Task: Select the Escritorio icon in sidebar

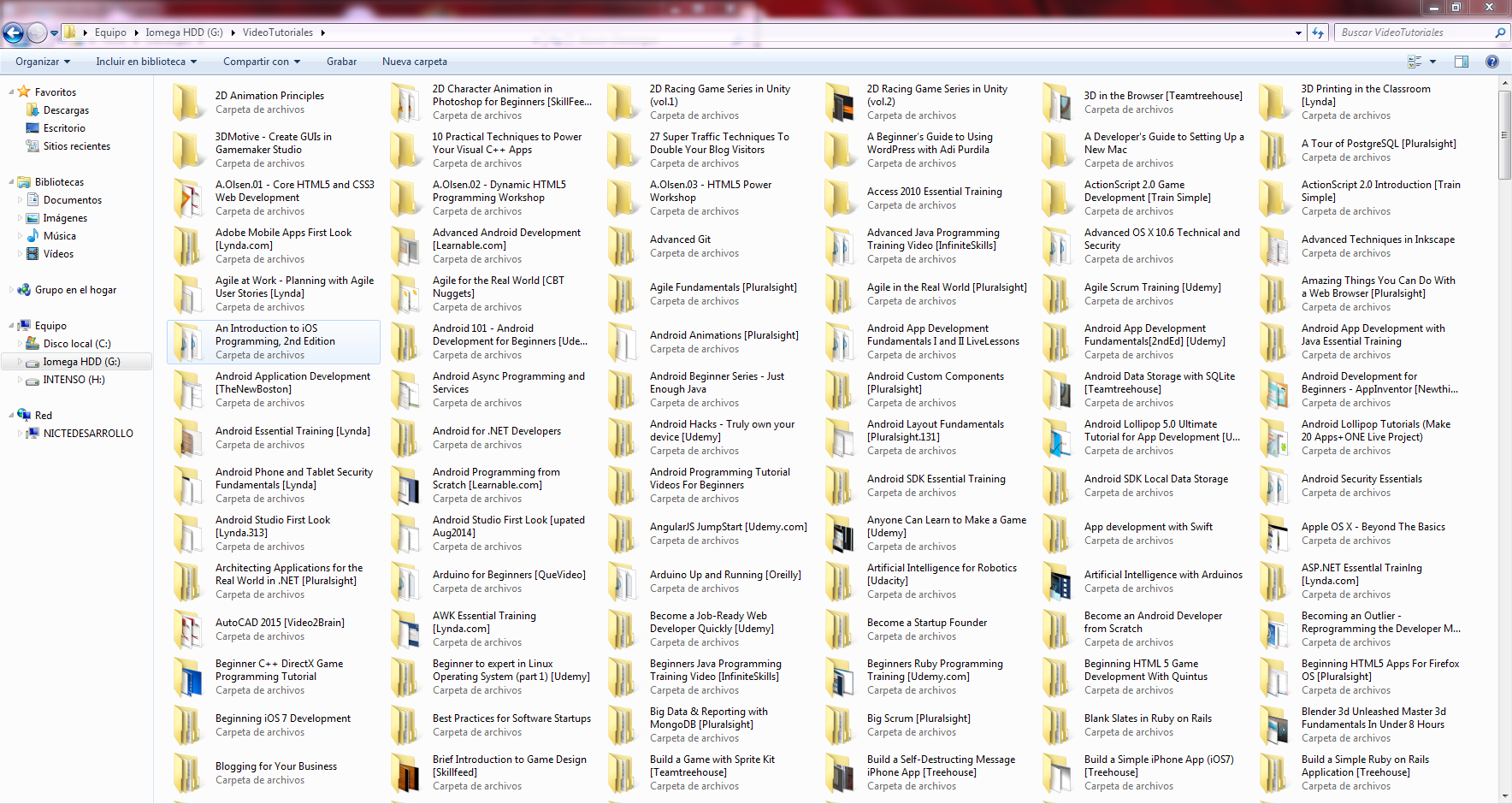Action: [33, 128]
